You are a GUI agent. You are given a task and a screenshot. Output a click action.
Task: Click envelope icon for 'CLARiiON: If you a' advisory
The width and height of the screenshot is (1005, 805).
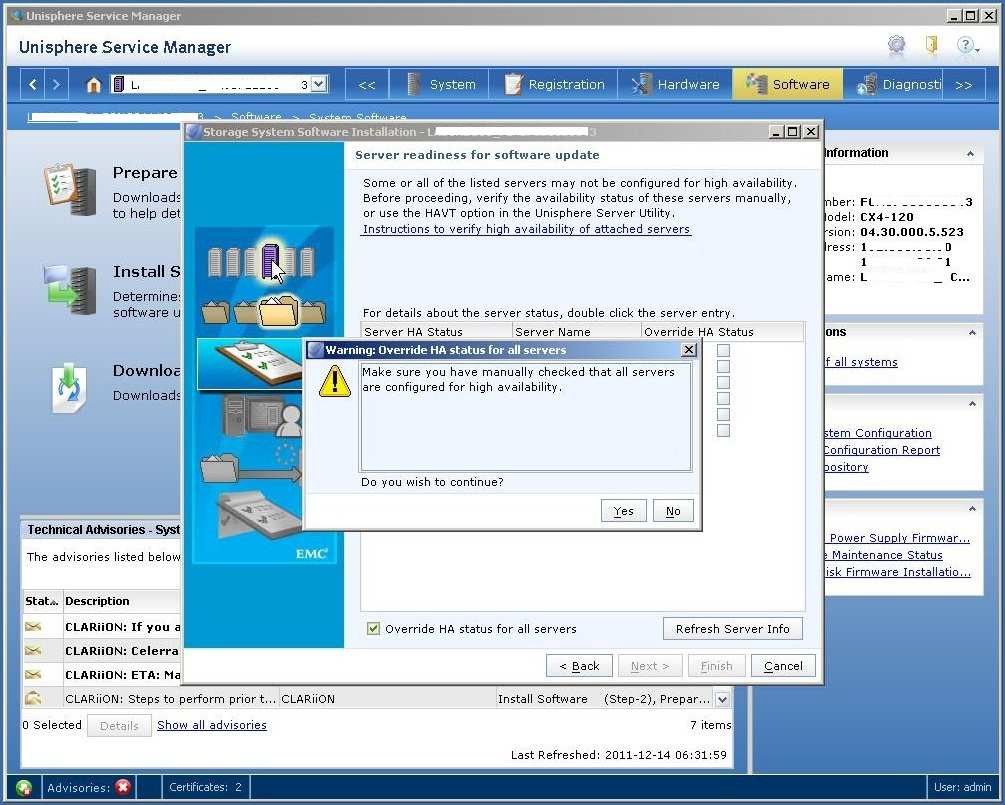[33, 626]
